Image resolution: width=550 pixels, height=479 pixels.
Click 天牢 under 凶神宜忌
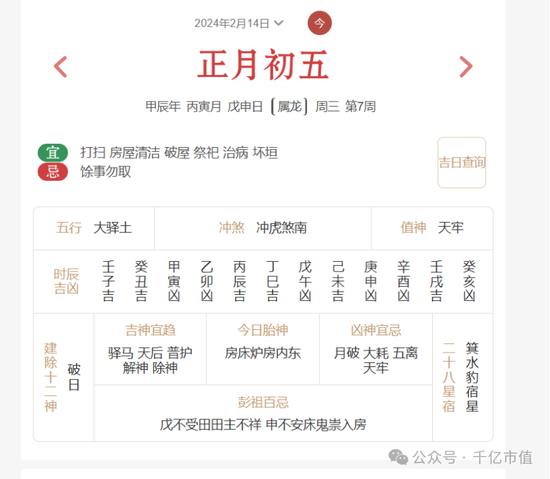376,368
